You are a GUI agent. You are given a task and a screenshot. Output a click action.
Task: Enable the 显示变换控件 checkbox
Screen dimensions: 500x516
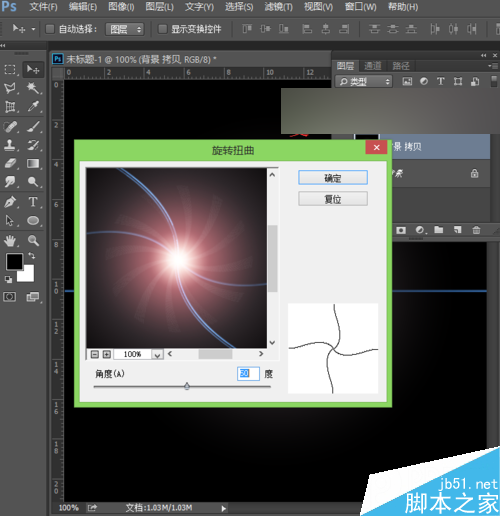pyautogui.click(x=162, y=29)
